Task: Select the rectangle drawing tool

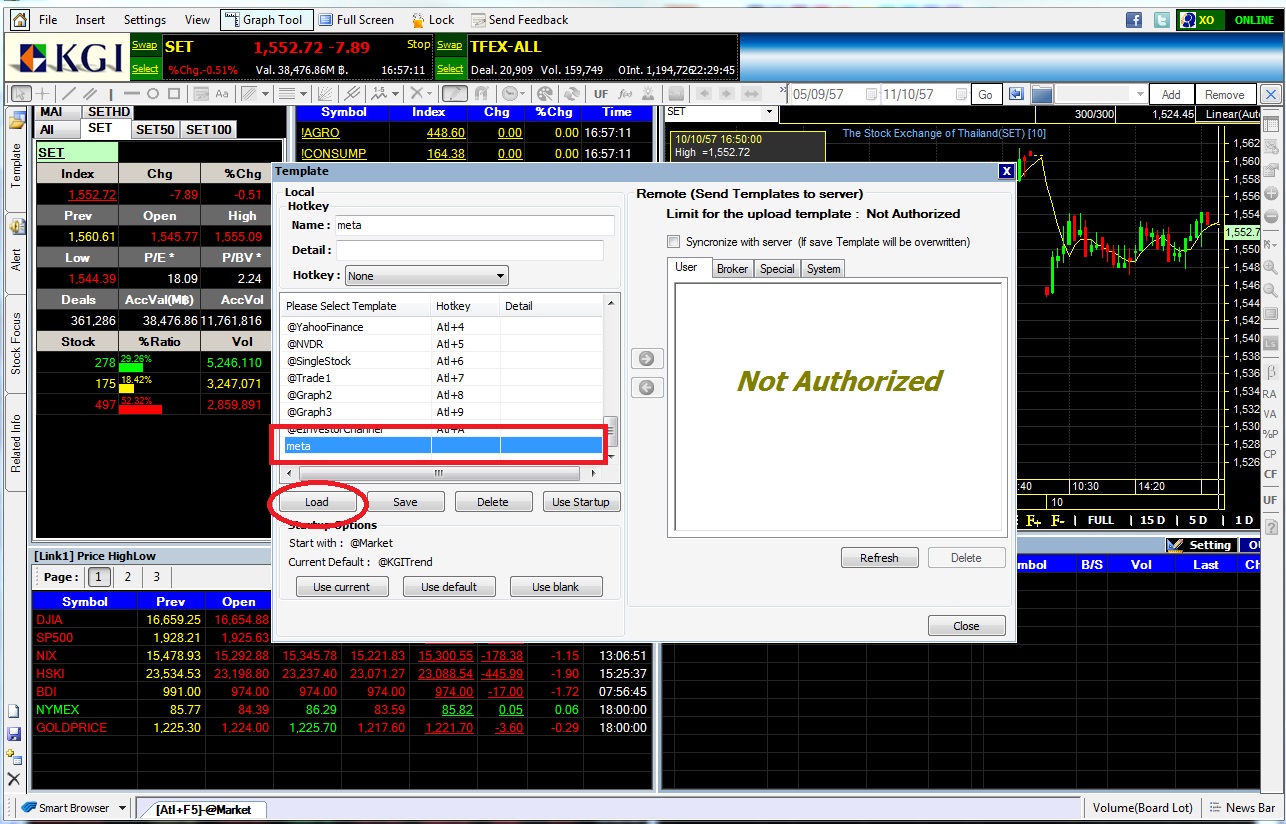Action: point(174,94)
